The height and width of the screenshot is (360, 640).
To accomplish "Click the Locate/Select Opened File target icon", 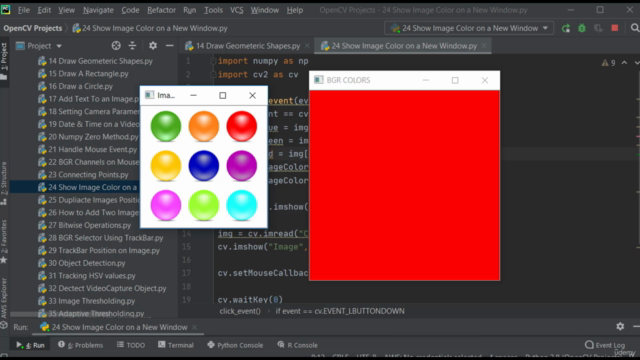I will click(x=116, y=46).
